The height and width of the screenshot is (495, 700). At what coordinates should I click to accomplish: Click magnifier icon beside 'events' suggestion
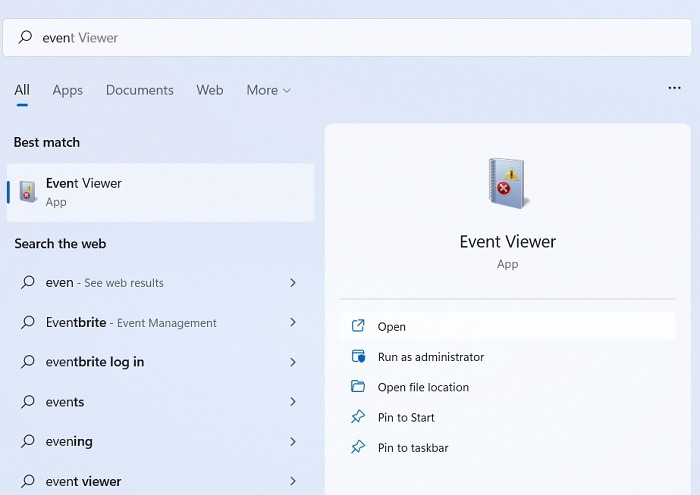tap(28, 402)
